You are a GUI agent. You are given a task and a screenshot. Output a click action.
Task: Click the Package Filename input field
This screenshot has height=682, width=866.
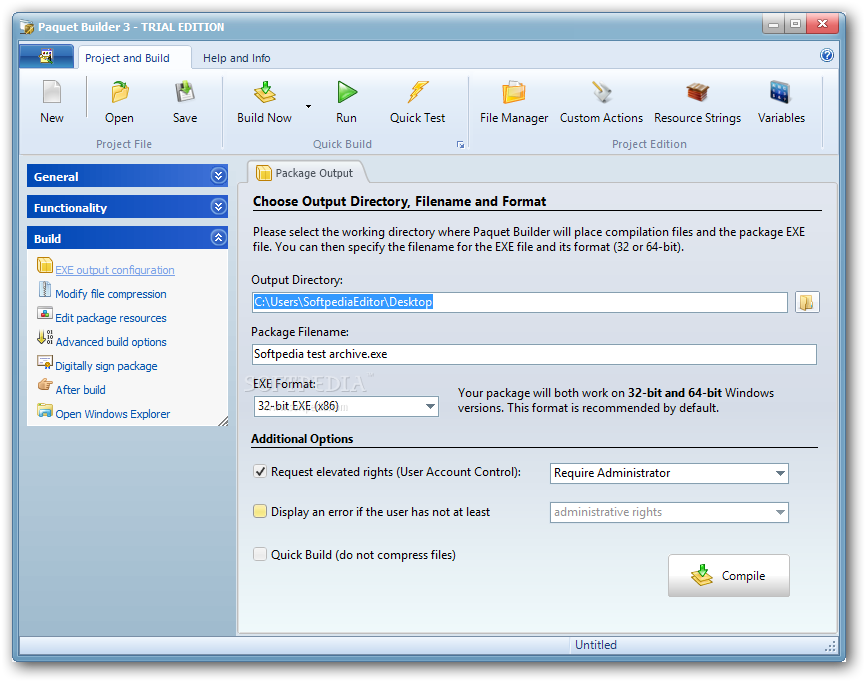click(x=534, y=354)
